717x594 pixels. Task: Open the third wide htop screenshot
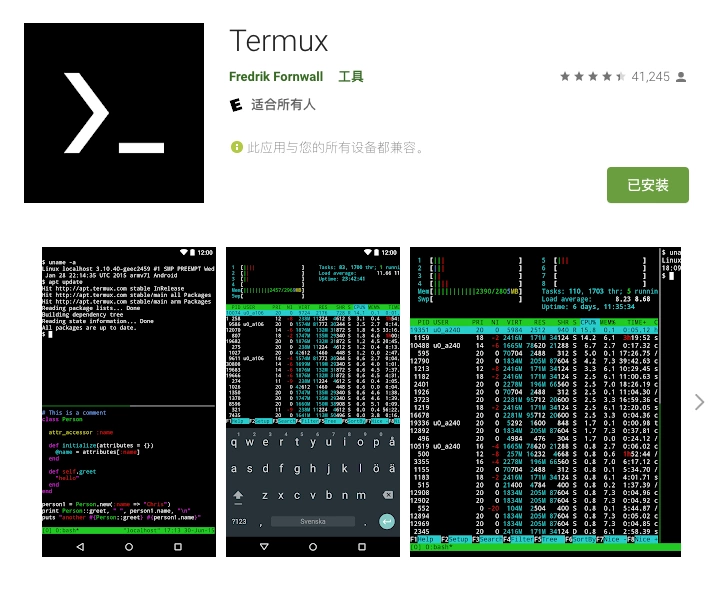[x=545, y=402]
